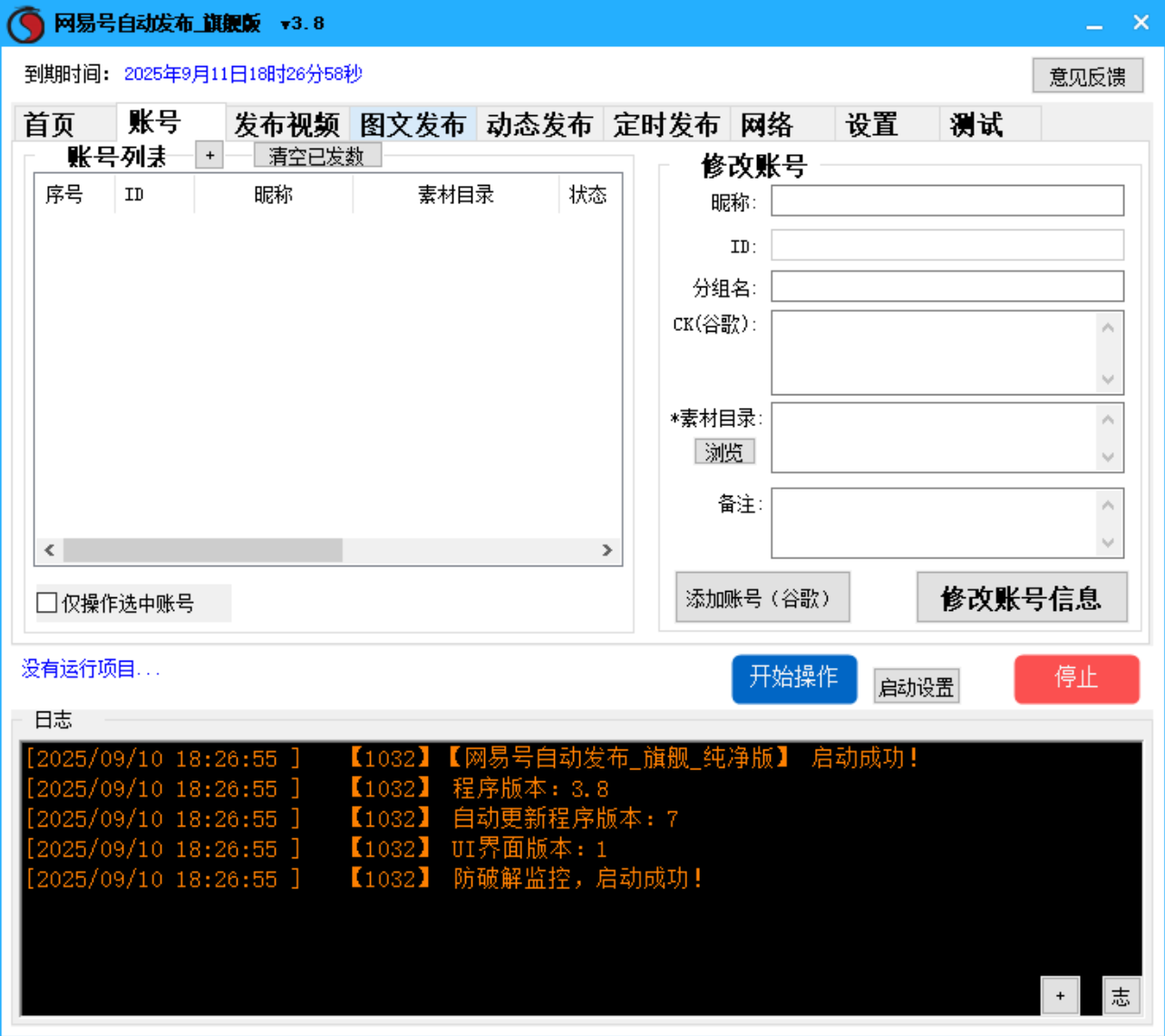Click the app logo in the title bar

coord(24,22)
